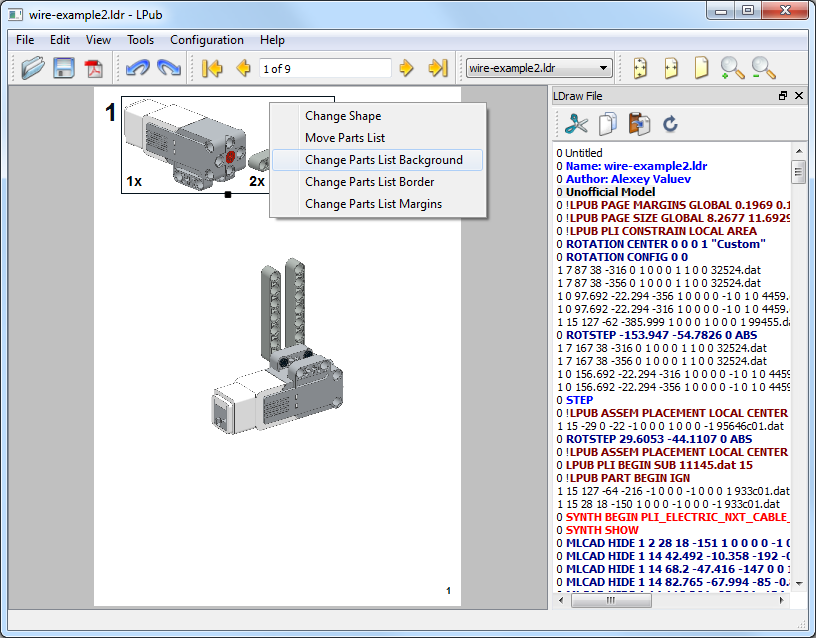The image size is (816, 638).
Task: Click the line 'Name: wire-example2.ldr'
Action: [x=631, y=166]
